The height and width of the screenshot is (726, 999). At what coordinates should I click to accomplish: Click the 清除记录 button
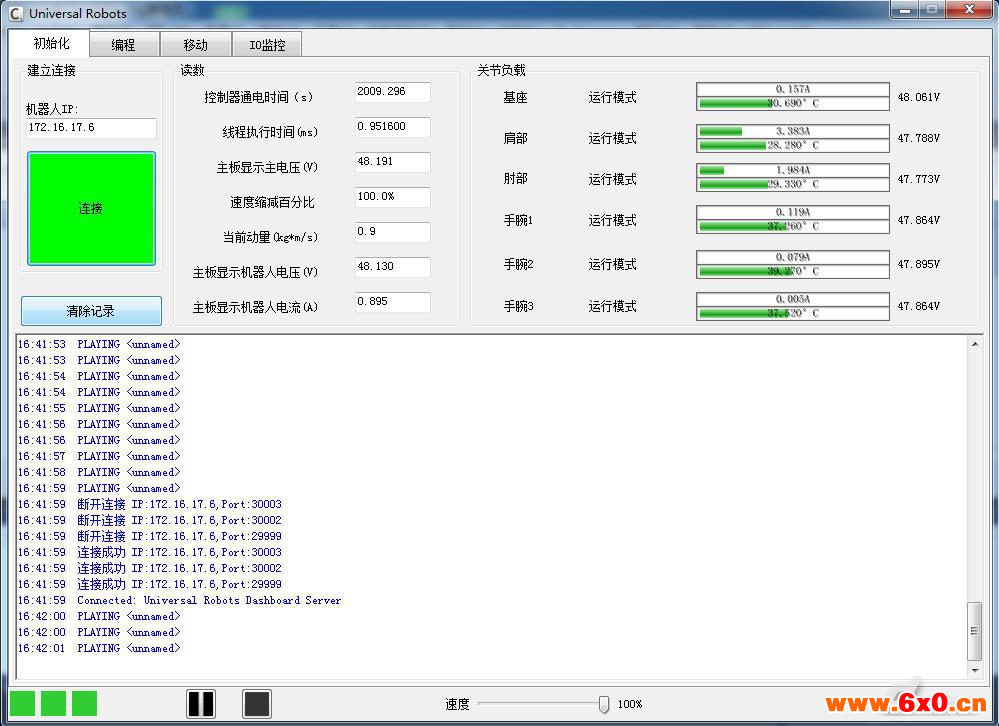91,311
